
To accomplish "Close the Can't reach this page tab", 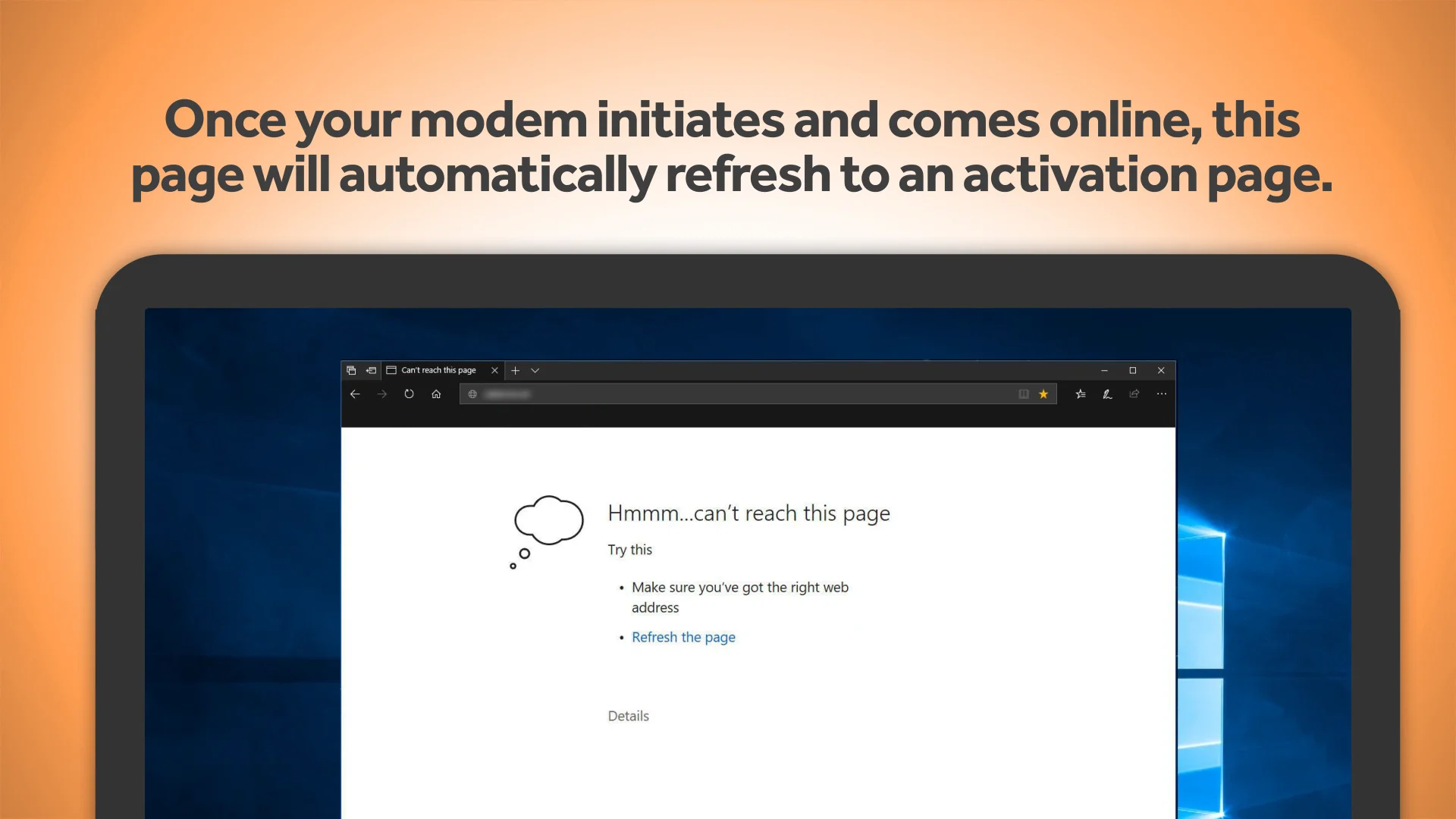I will pos(494,370).
